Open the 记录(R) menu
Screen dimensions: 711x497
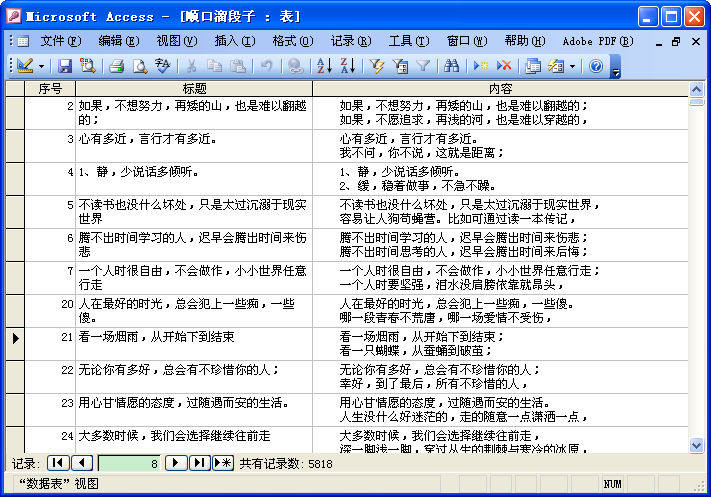tap(351, 41)
